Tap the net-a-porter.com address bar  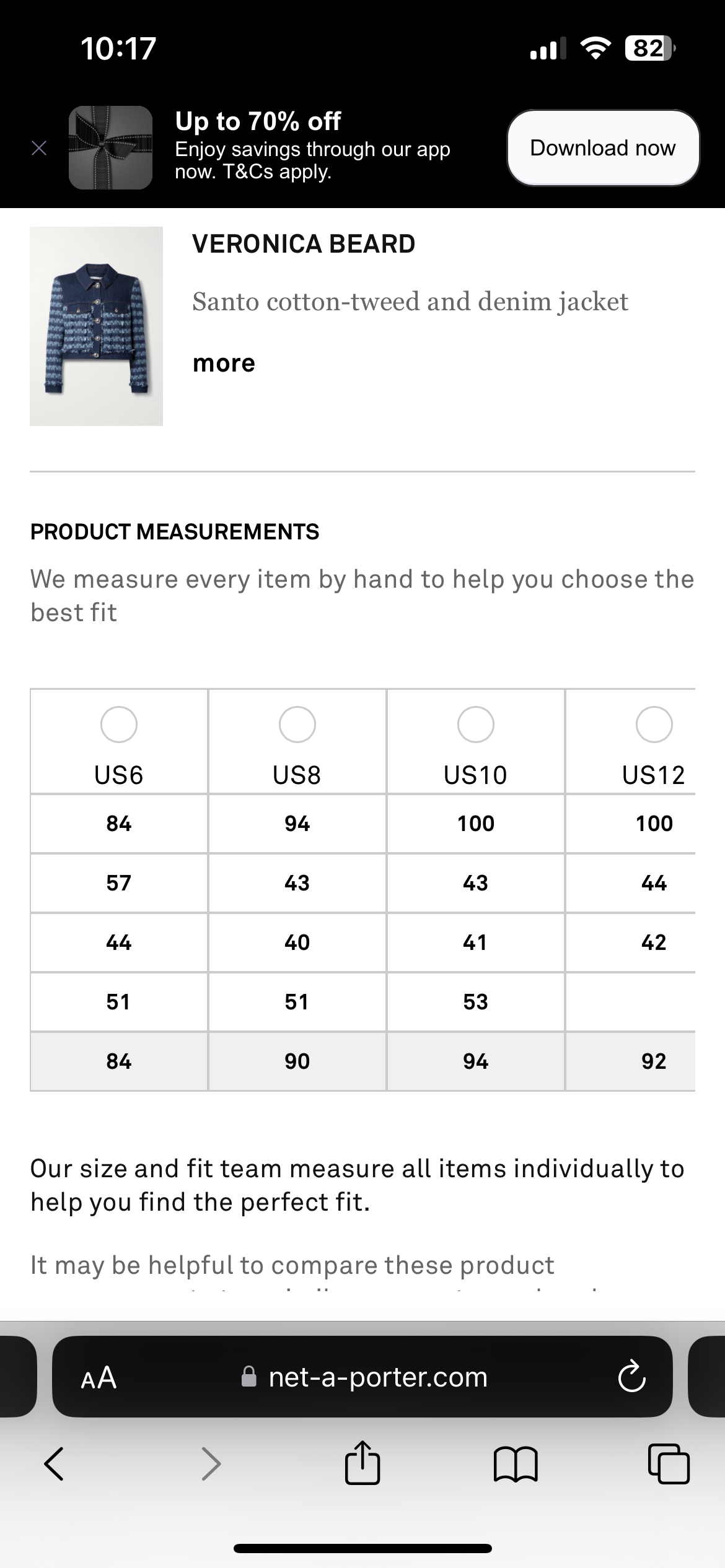pos(378,1377)
